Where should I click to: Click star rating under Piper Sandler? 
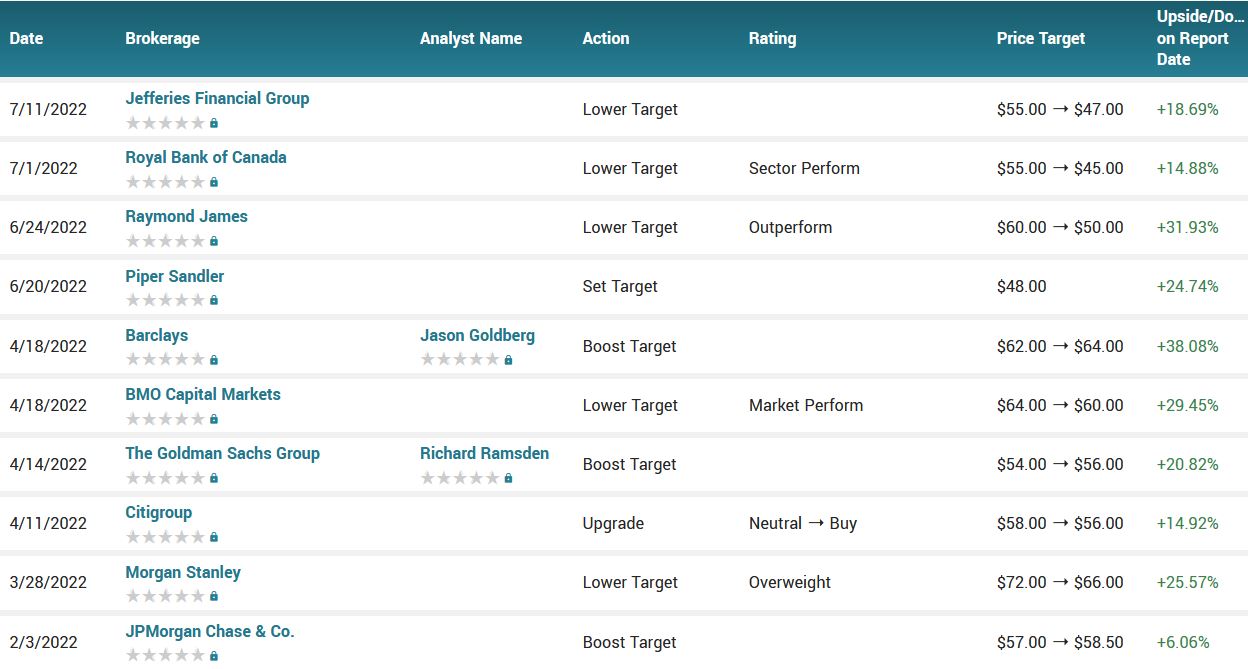click(x=165, y=300)
